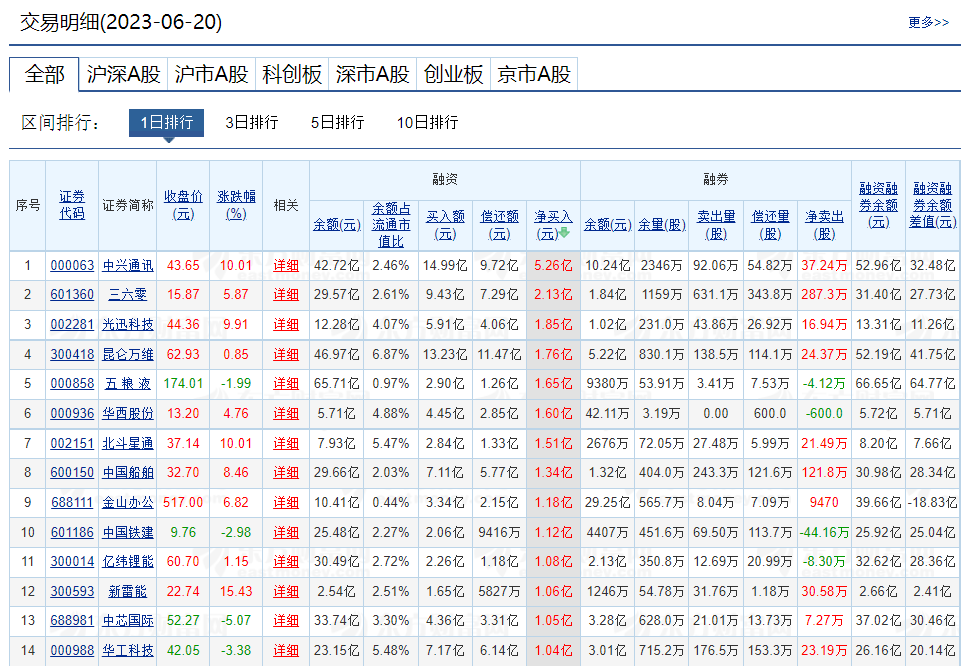Open the 更多>> link

(x=928, y=22)
